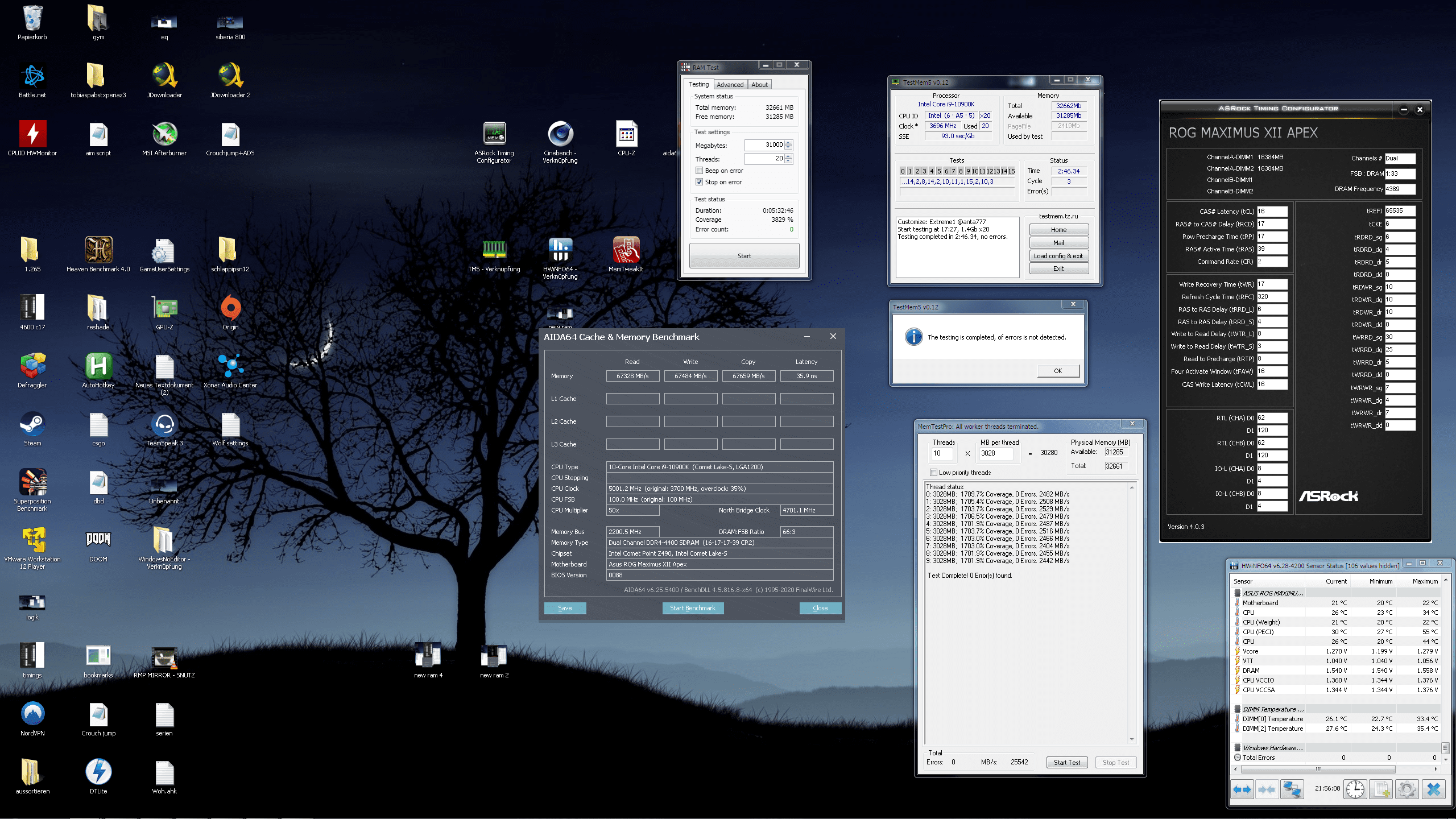Click HWiNFO expand columns arrows icon
Image resolution: width=1456 pixels, height=819 pixels.
click(1242, 789)
